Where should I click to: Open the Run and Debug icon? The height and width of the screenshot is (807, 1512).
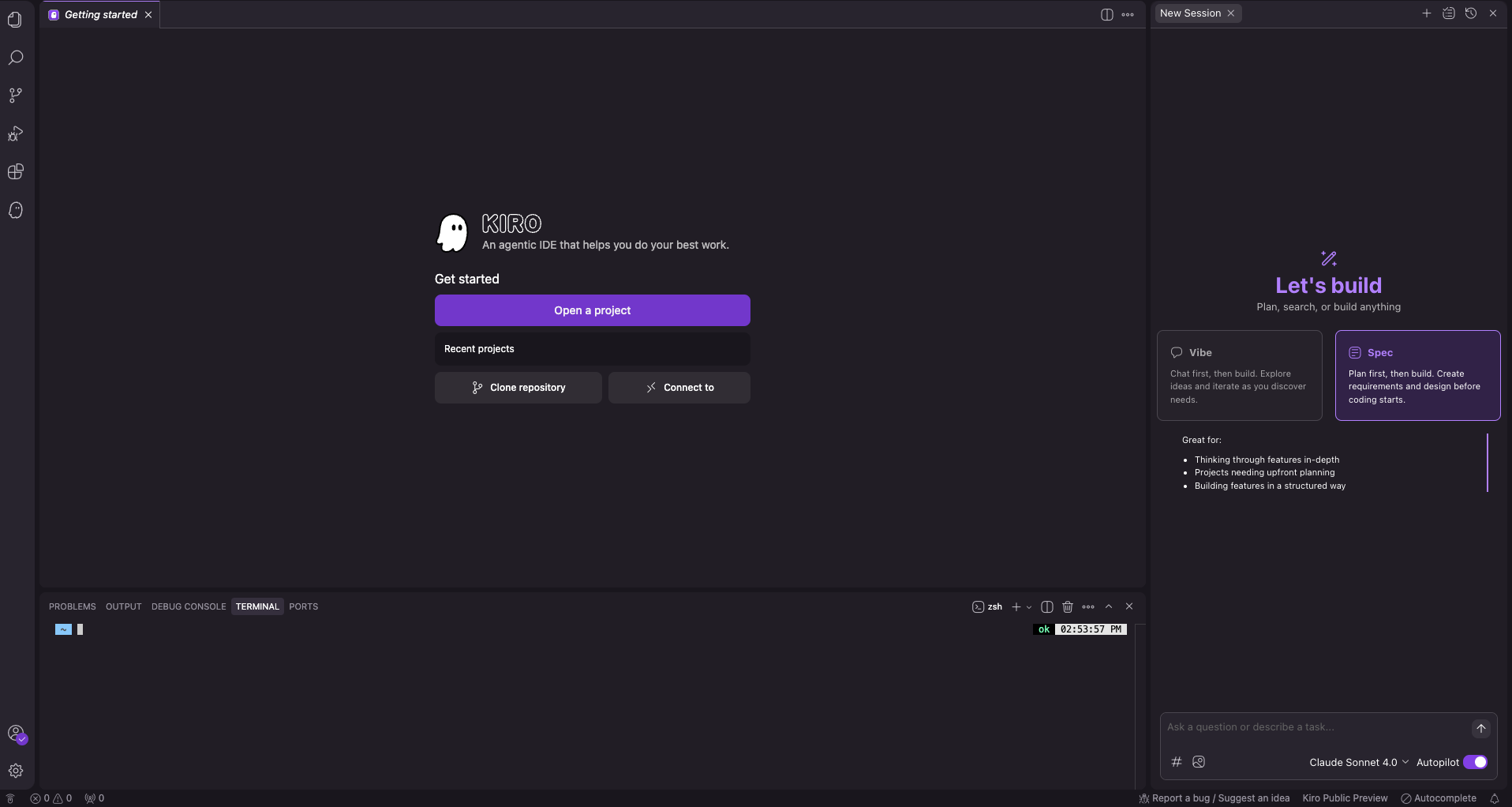coord(16,133)
